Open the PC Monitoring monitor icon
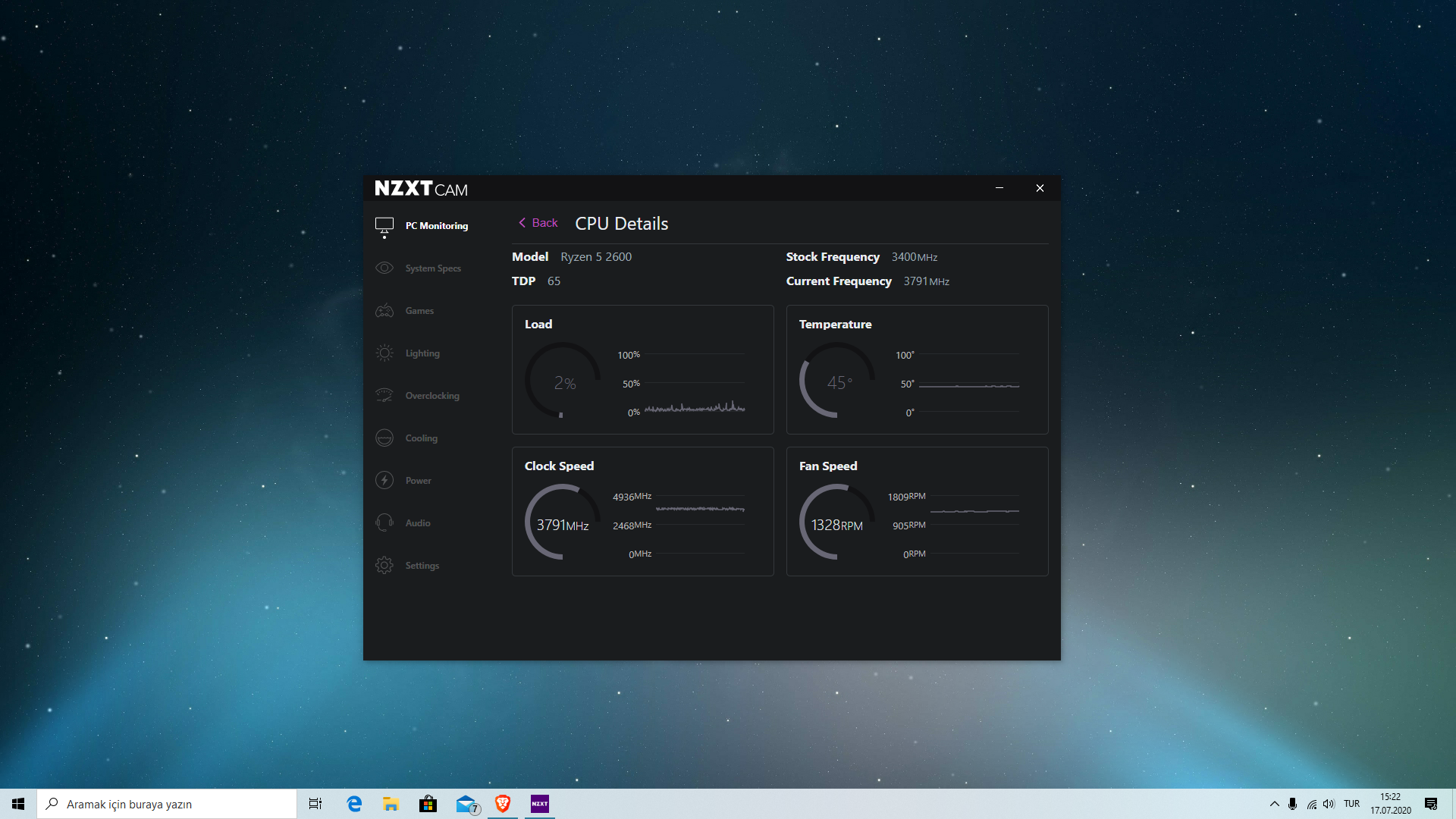The image size is (1456, 819). [384, 226]
